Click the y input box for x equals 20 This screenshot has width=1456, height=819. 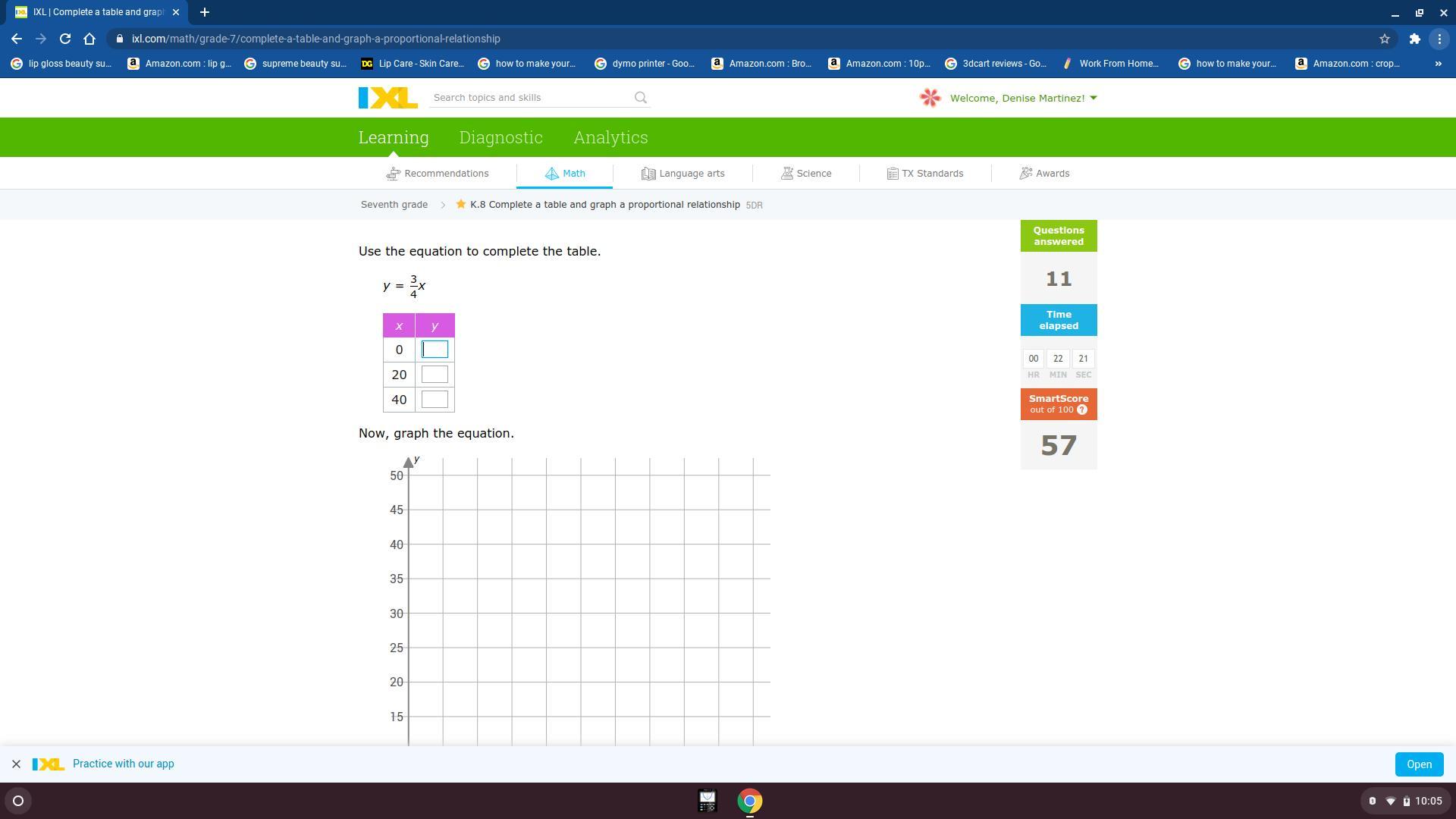tap(435, 375)
